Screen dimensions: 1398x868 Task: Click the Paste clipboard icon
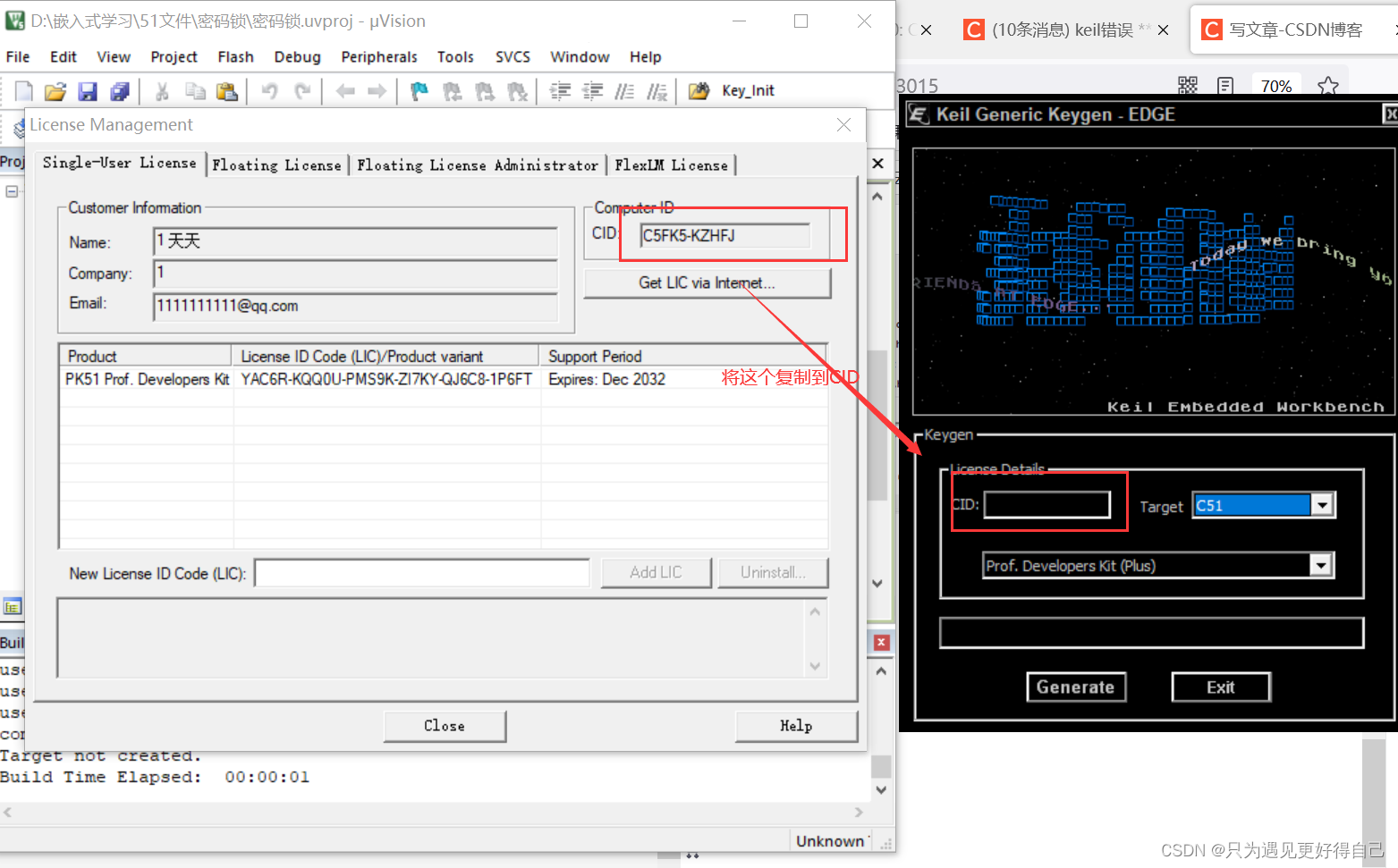(227, 91)
